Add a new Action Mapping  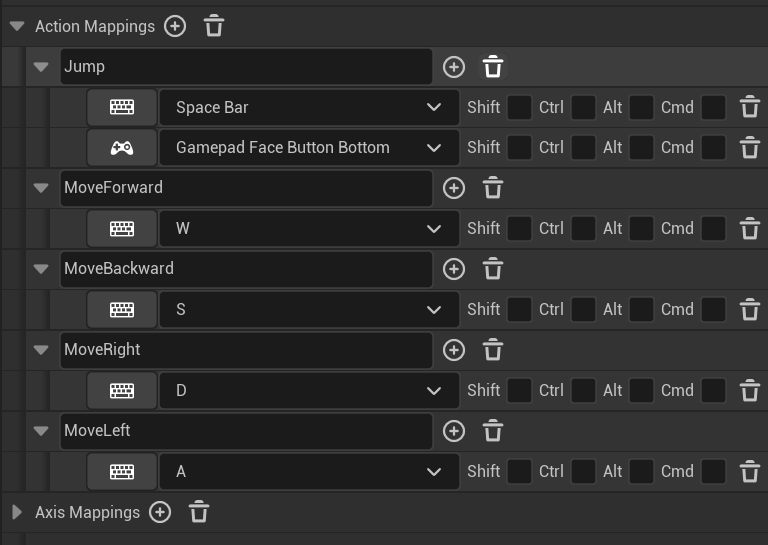[x=175, y=26]
